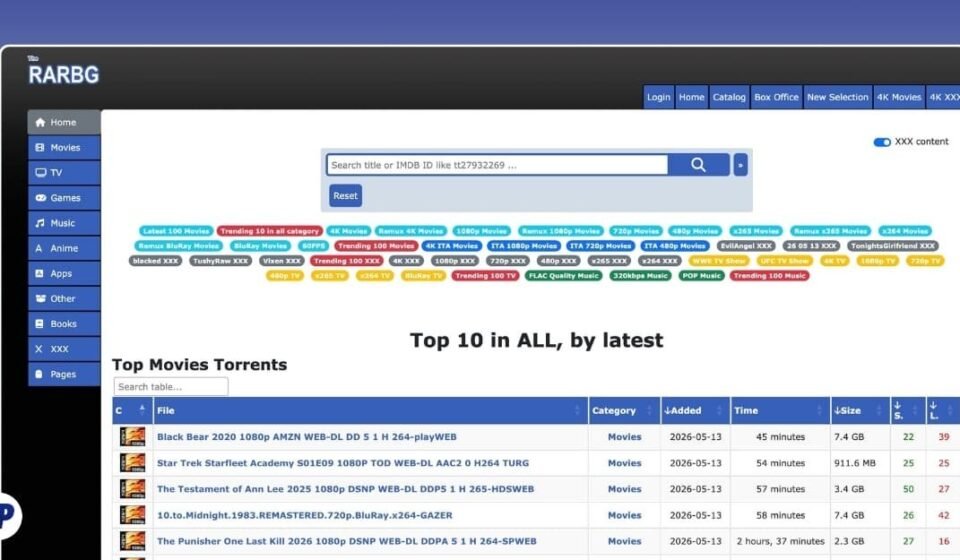Open the Anime section in sidebar
The image size is (960, 560).
point(64,248)
